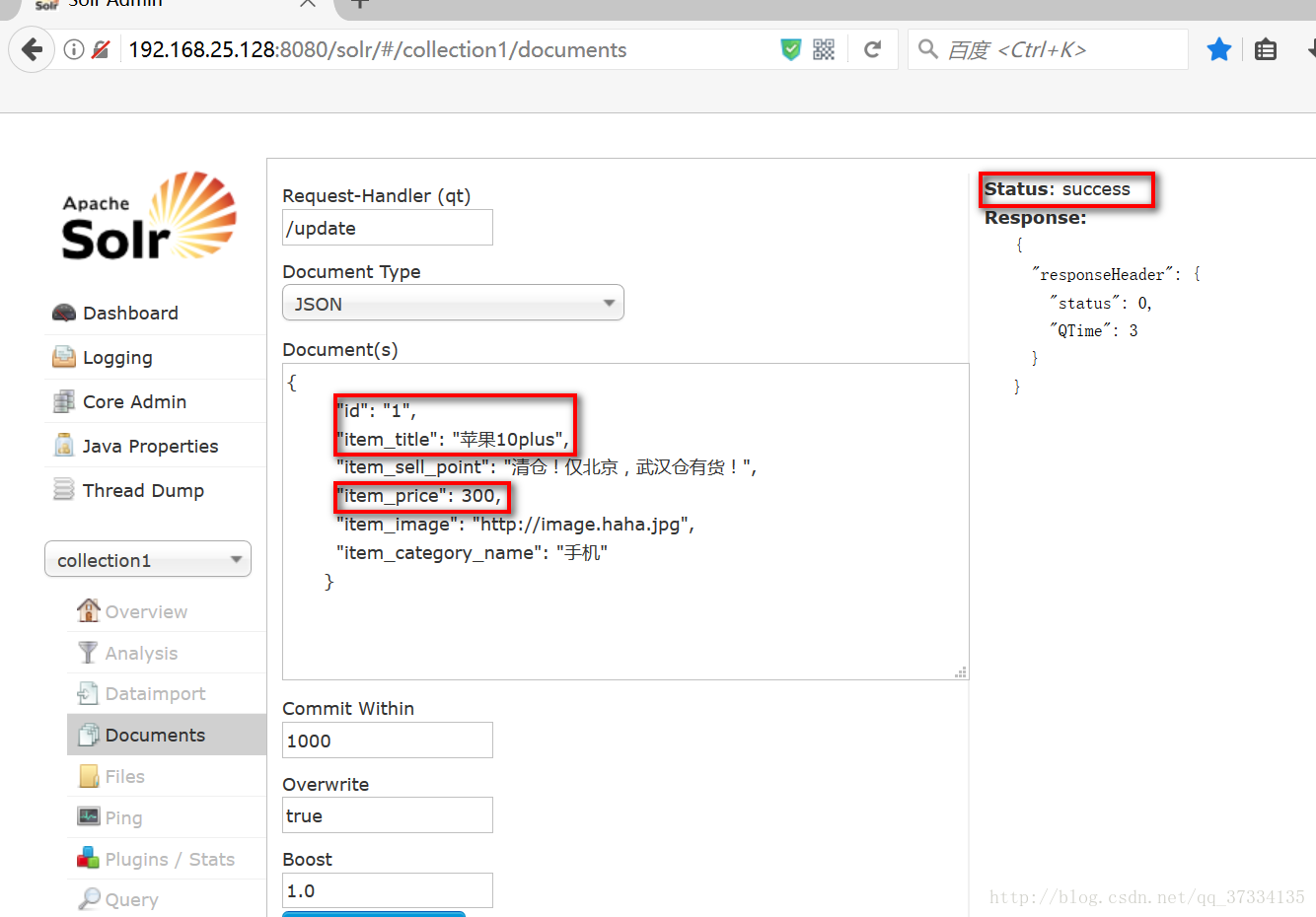The width and height of the screenshot is (1316, 917).
Task: Click the Request-Handler /update input field
Action: point(388,228)
